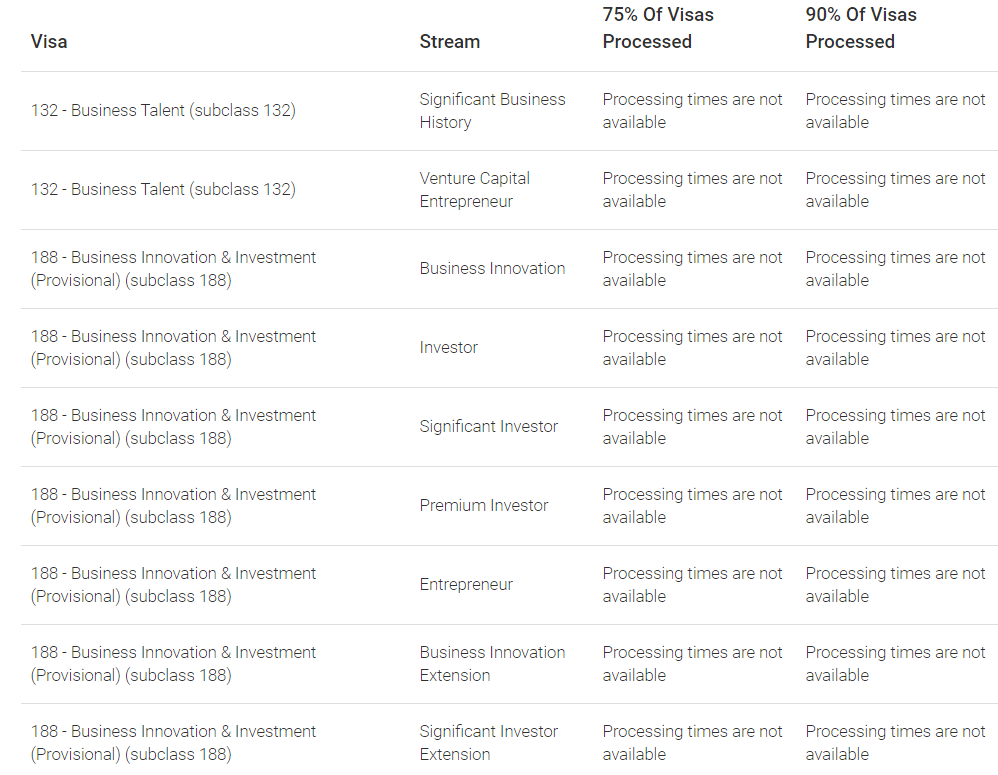Viewport: 998px width, 775px height.
Task: Click 75% processing time for Significant Business History
Action: pos(692,111)
